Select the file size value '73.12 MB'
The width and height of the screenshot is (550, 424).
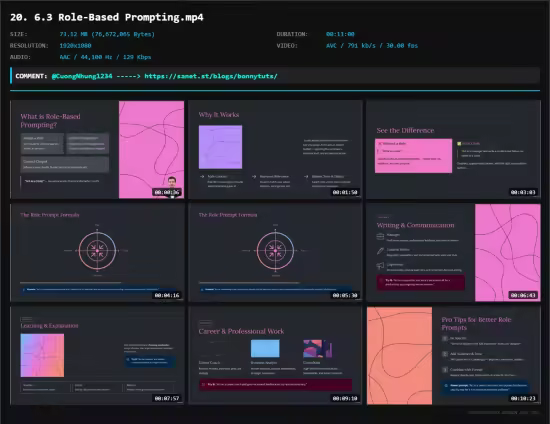point(75,34)
